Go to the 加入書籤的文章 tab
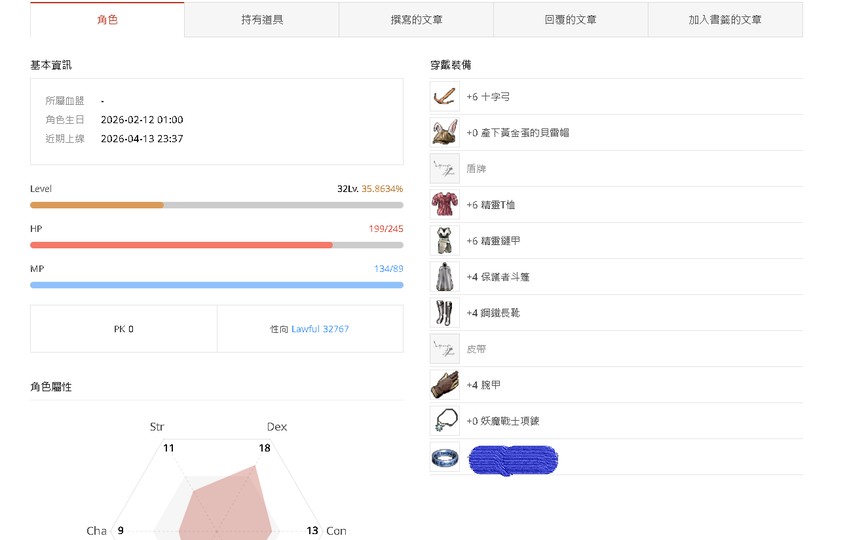Image resolution: width=845 pixels, height=540 pixels. 725,20
